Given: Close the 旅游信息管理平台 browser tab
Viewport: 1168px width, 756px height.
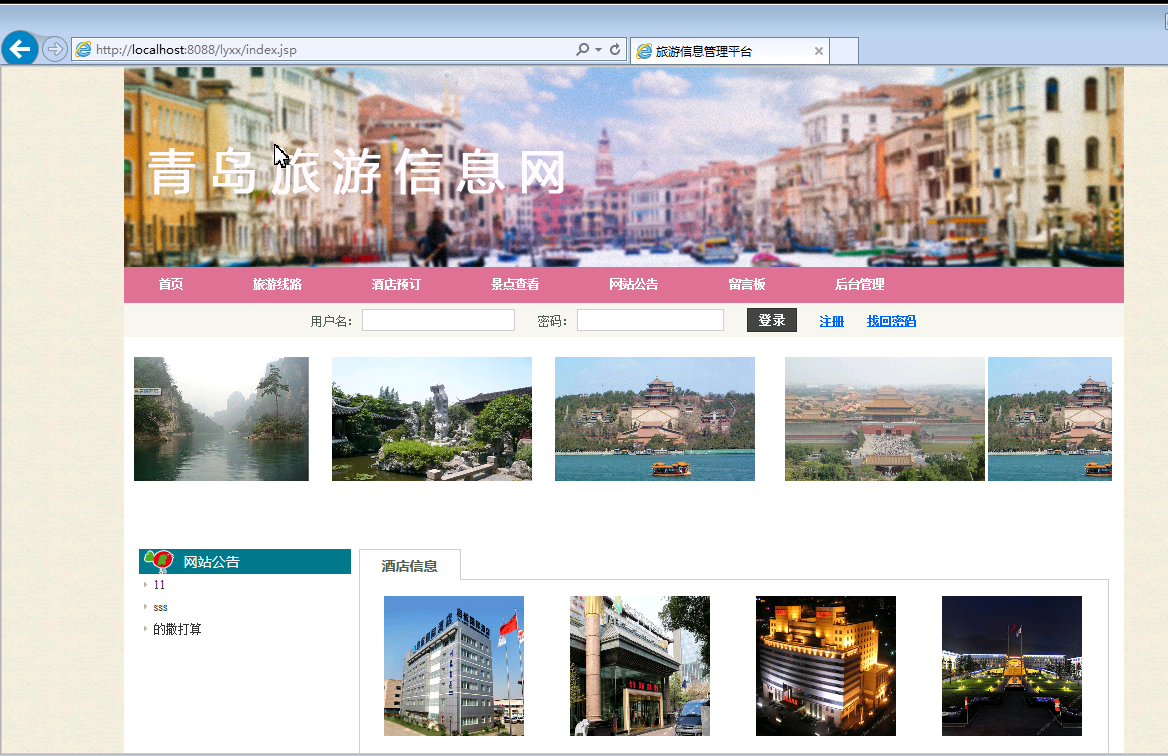Looking at the screenshot, I should point(819,51).
